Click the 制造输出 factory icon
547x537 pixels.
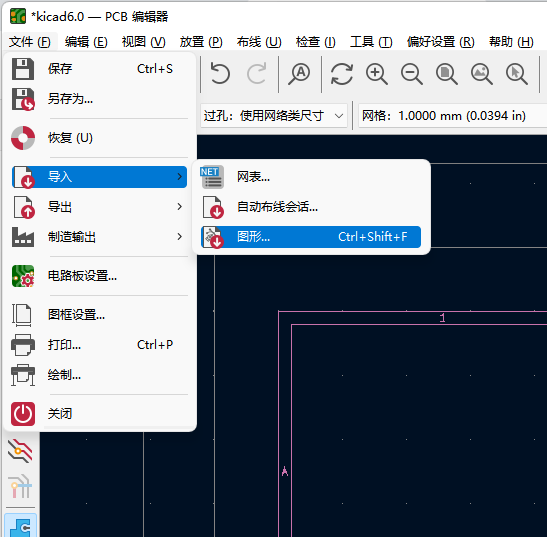[x=23, y=237]
